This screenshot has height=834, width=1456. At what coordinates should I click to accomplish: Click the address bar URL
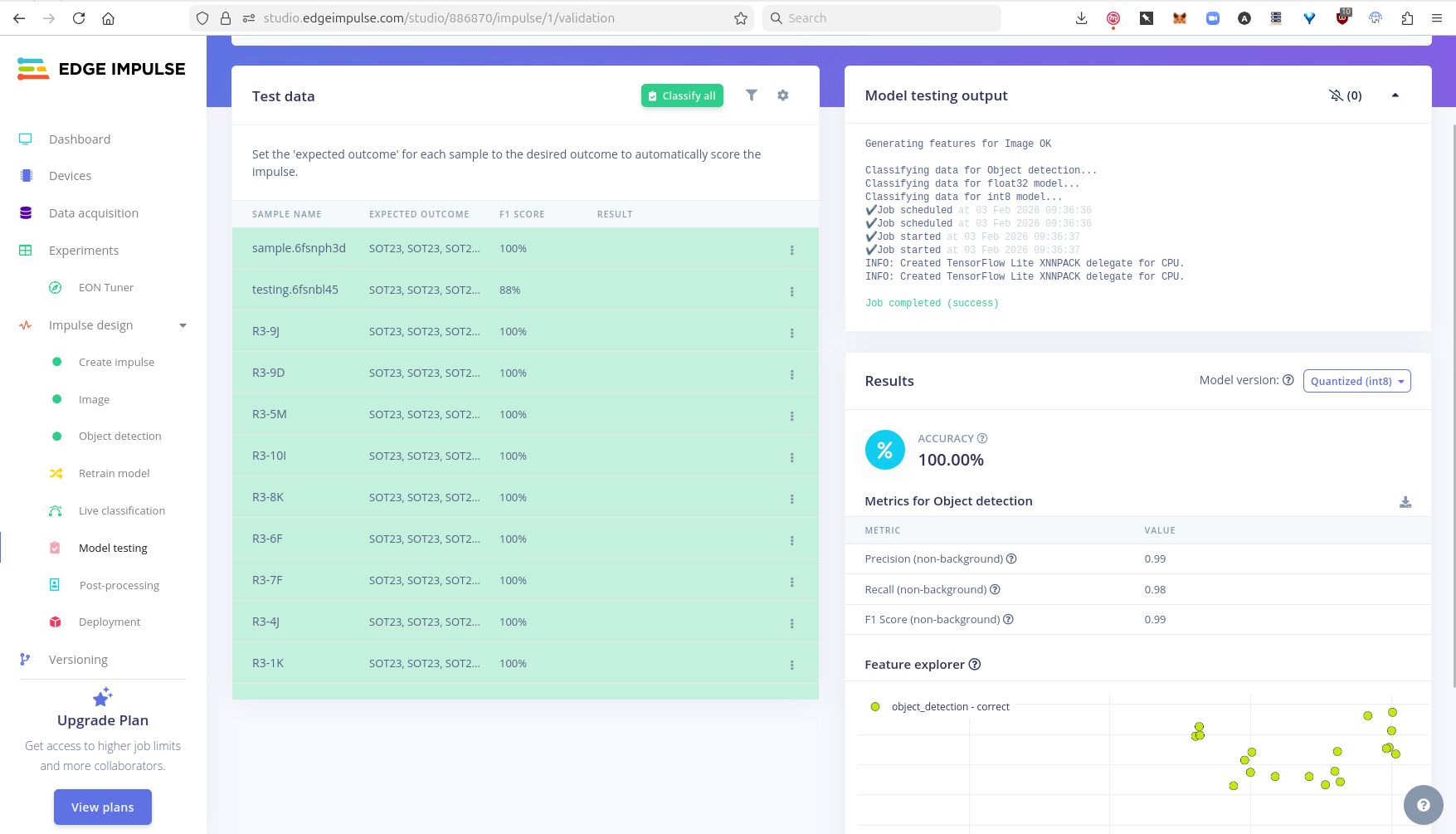[439, 18]
